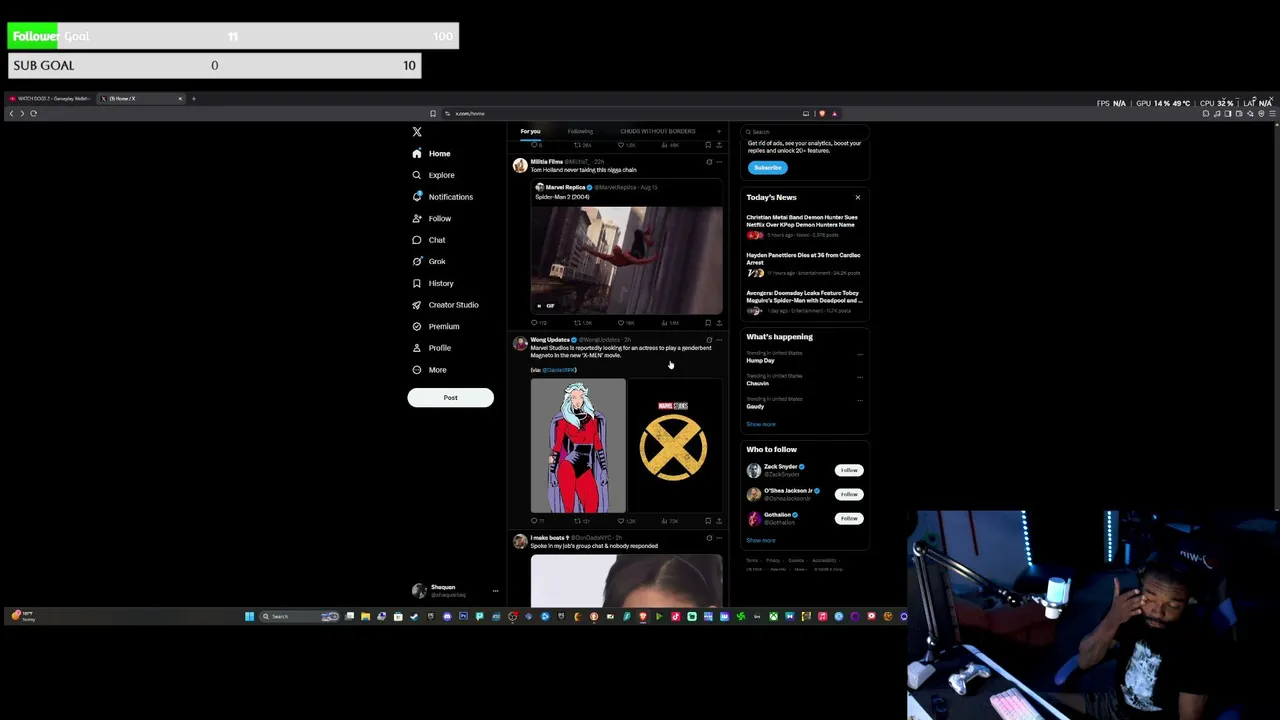Reply to the Militia Films post

point(537,323)
